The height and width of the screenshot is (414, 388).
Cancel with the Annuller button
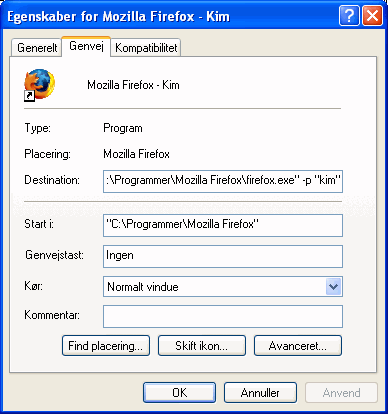click(260, 393)
